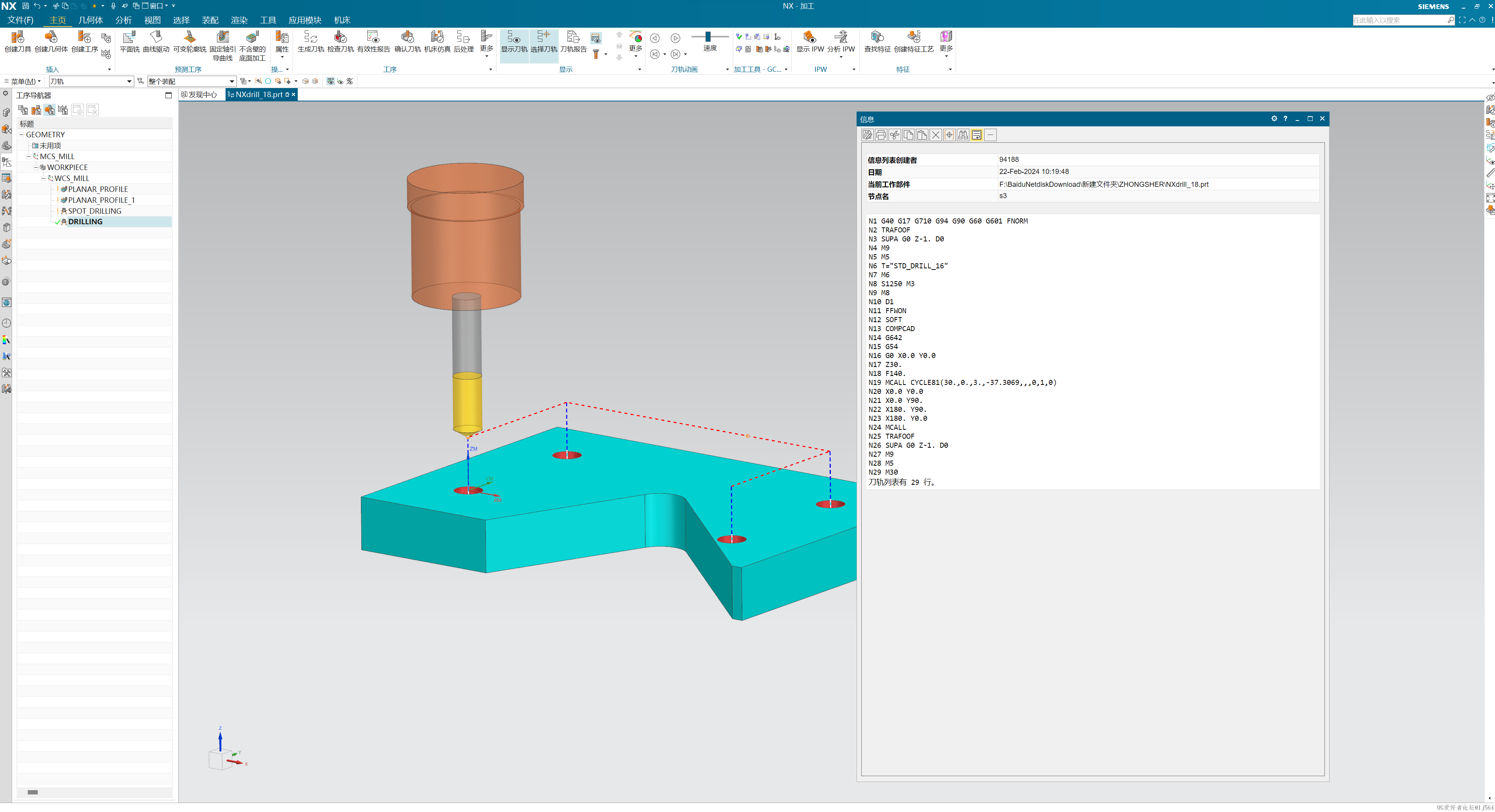Open the 刀轨报告 tool path report
This screenshot has height=812, width=1495.
(x=573, y=42)
